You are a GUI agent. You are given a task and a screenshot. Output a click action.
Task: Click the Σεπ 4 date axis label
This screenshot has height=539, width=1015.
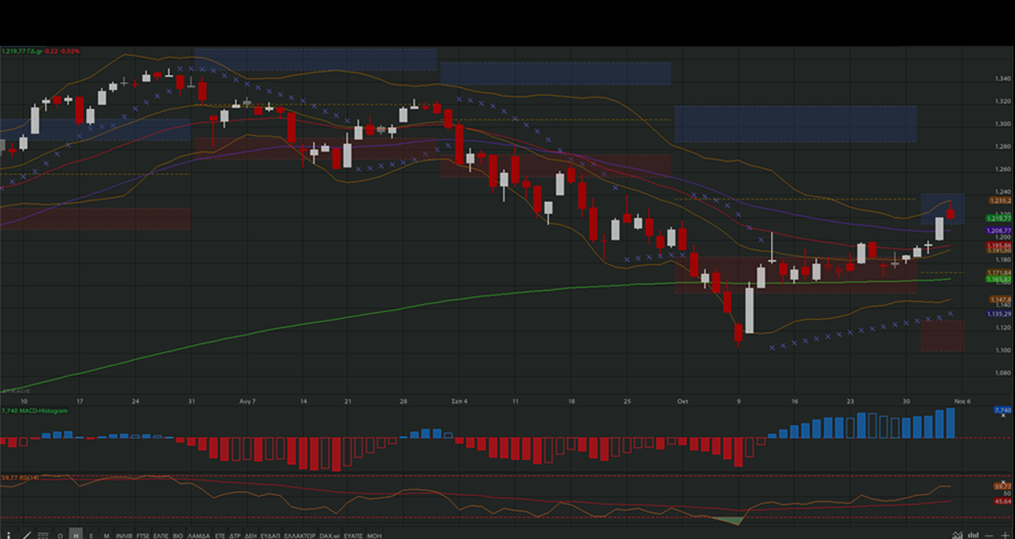[459, 401]
